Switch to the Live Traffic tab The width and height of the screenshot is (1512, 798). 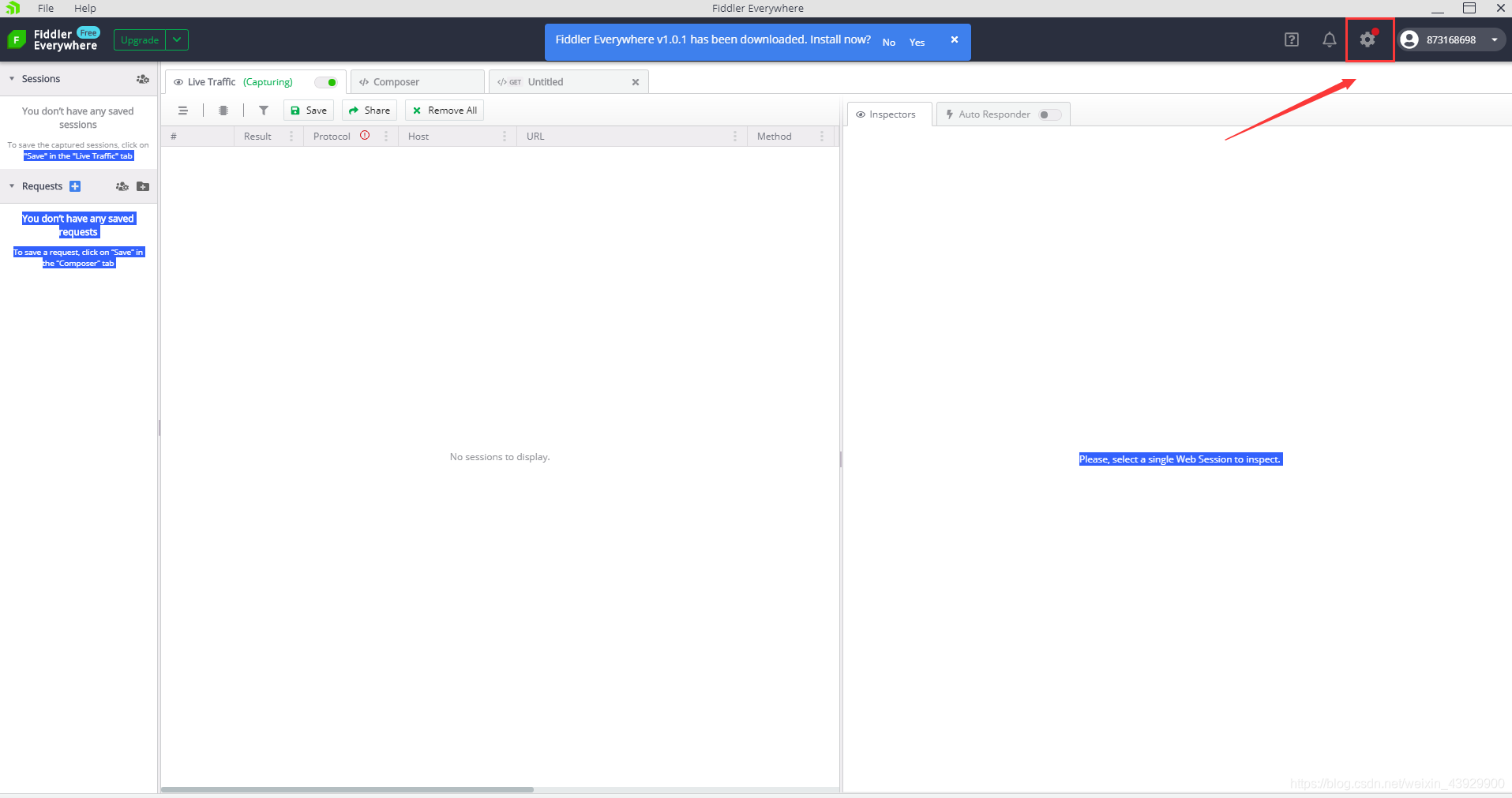pos(255,82)
